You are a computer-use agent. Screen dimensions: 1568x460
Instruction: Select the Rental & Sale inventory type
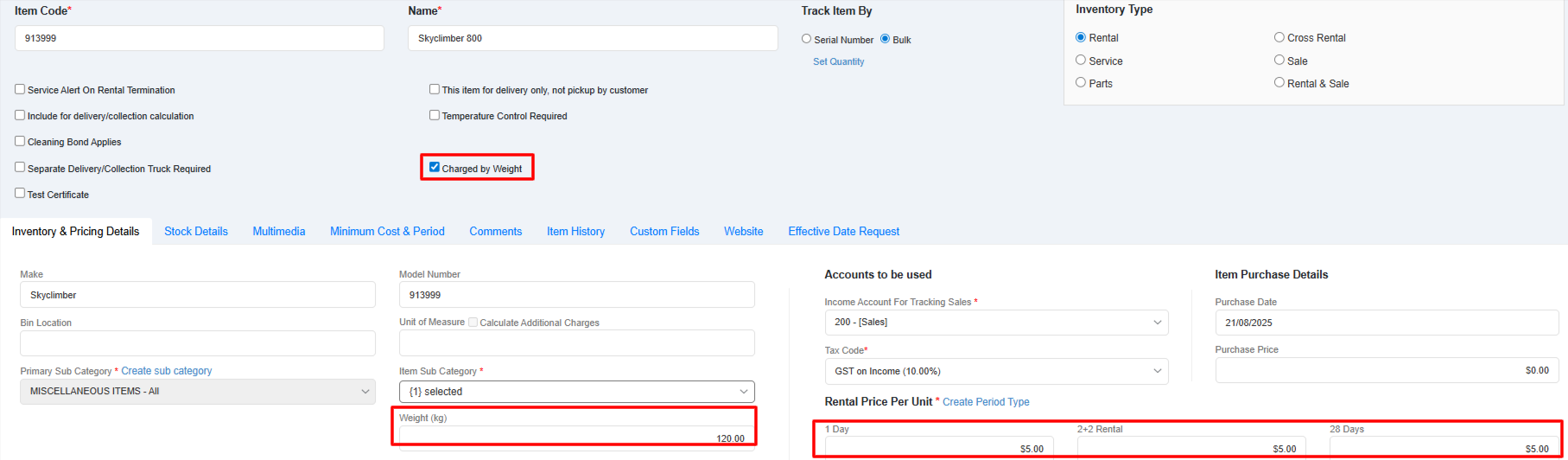1279,83
